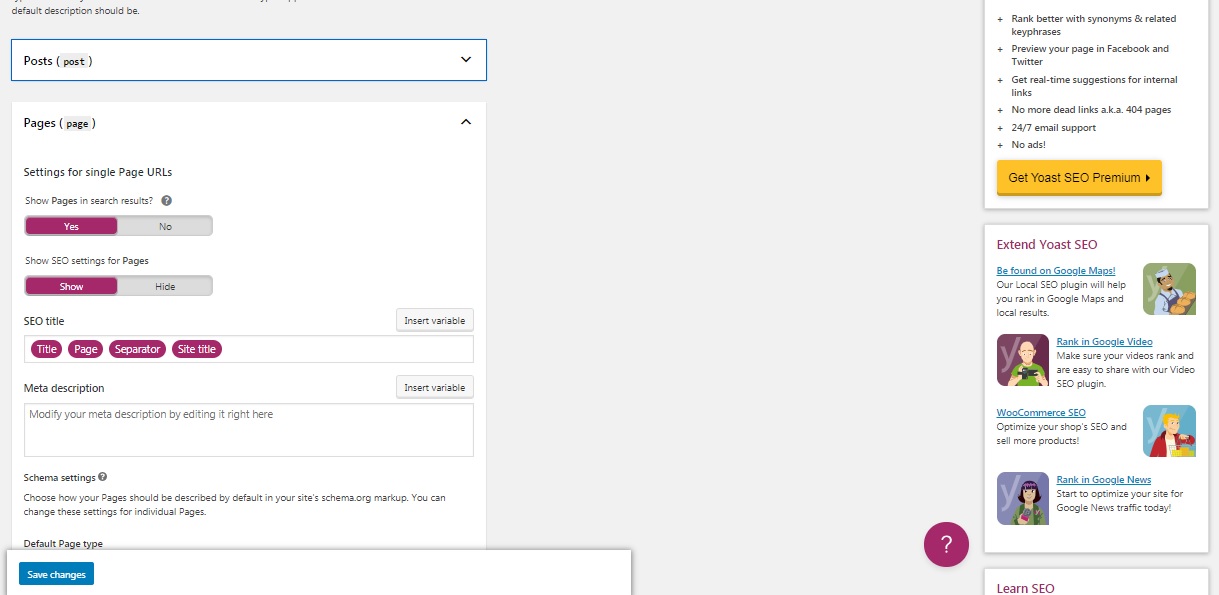Select Yes for Pages in search results
The width and height of the screenshot is (1219, 595).
(x=71, y=226)
